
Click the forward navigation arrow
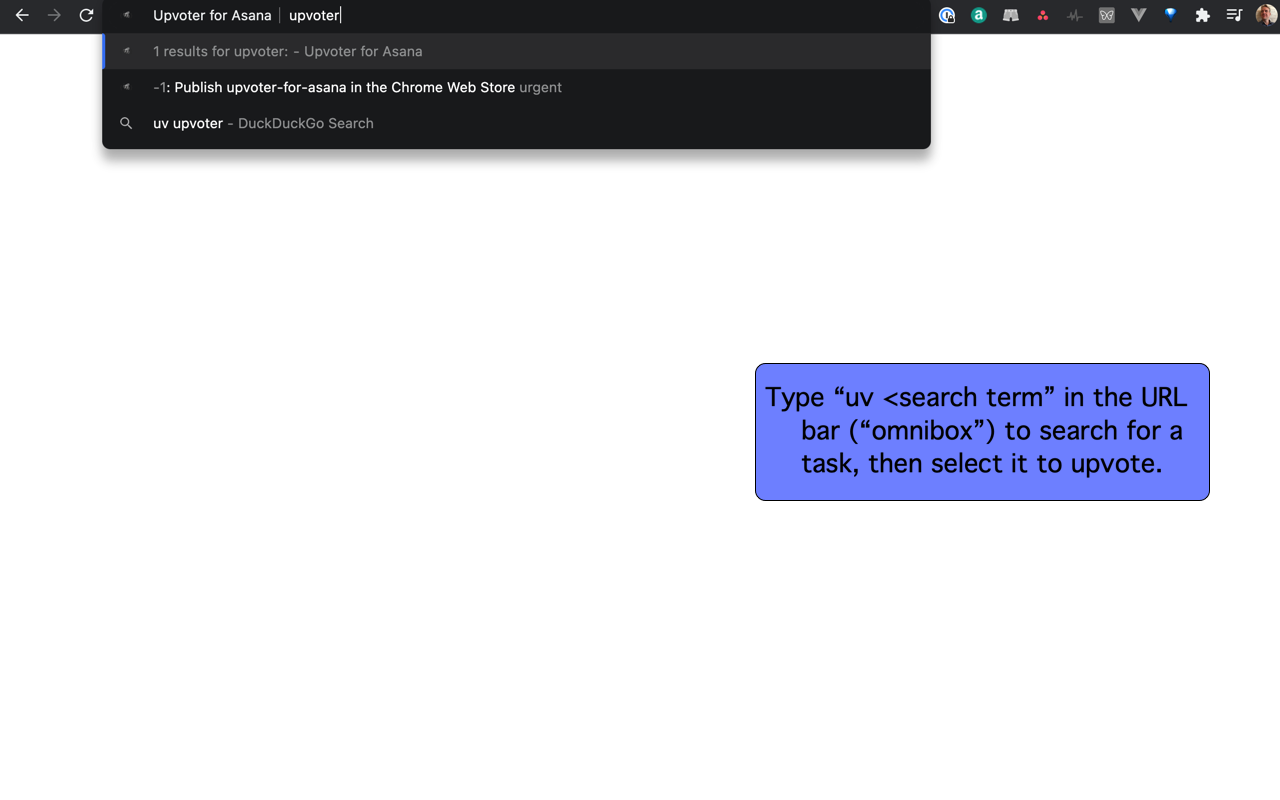coord(54,15)
